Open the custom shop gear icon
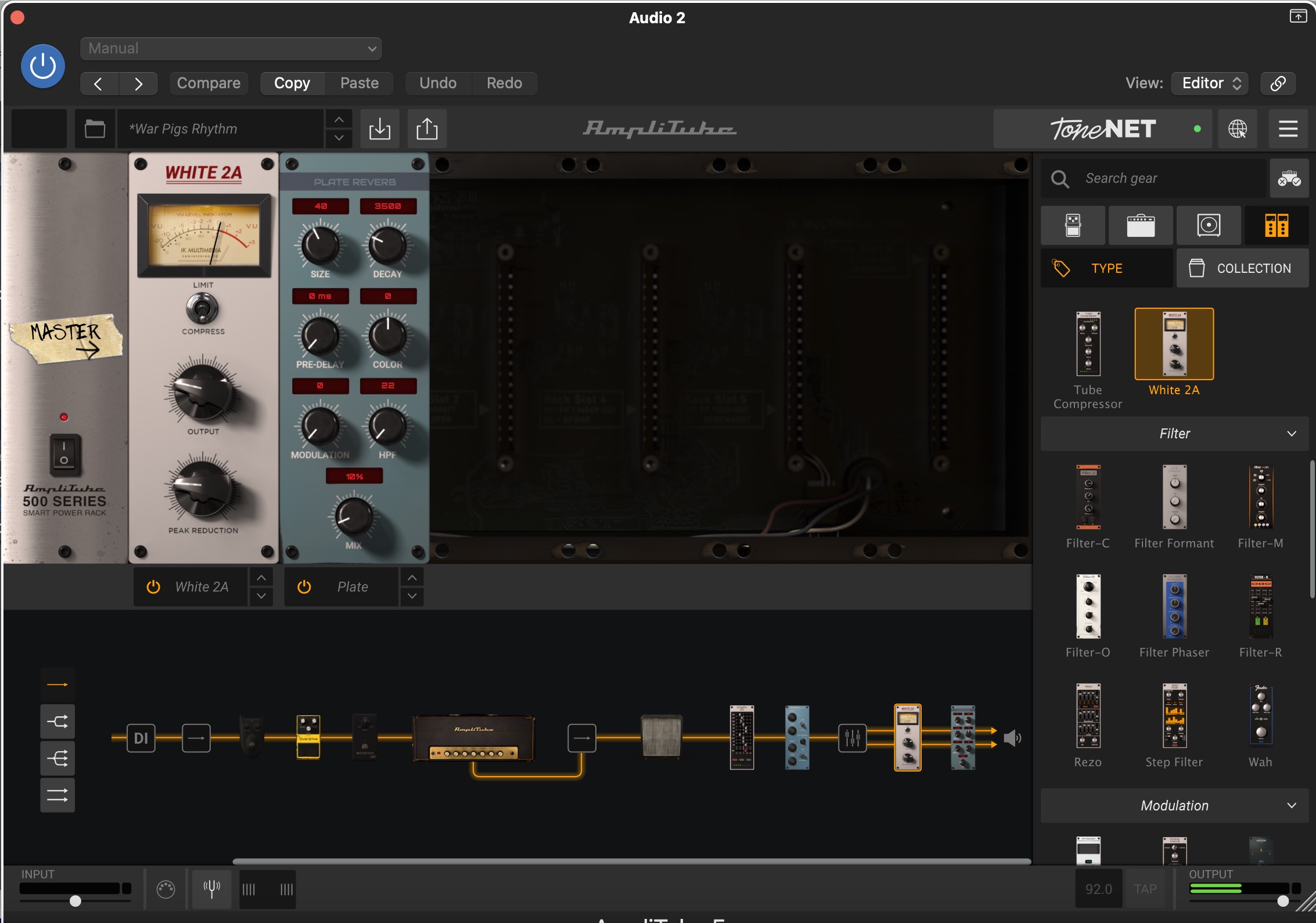 pos(1289,178)
